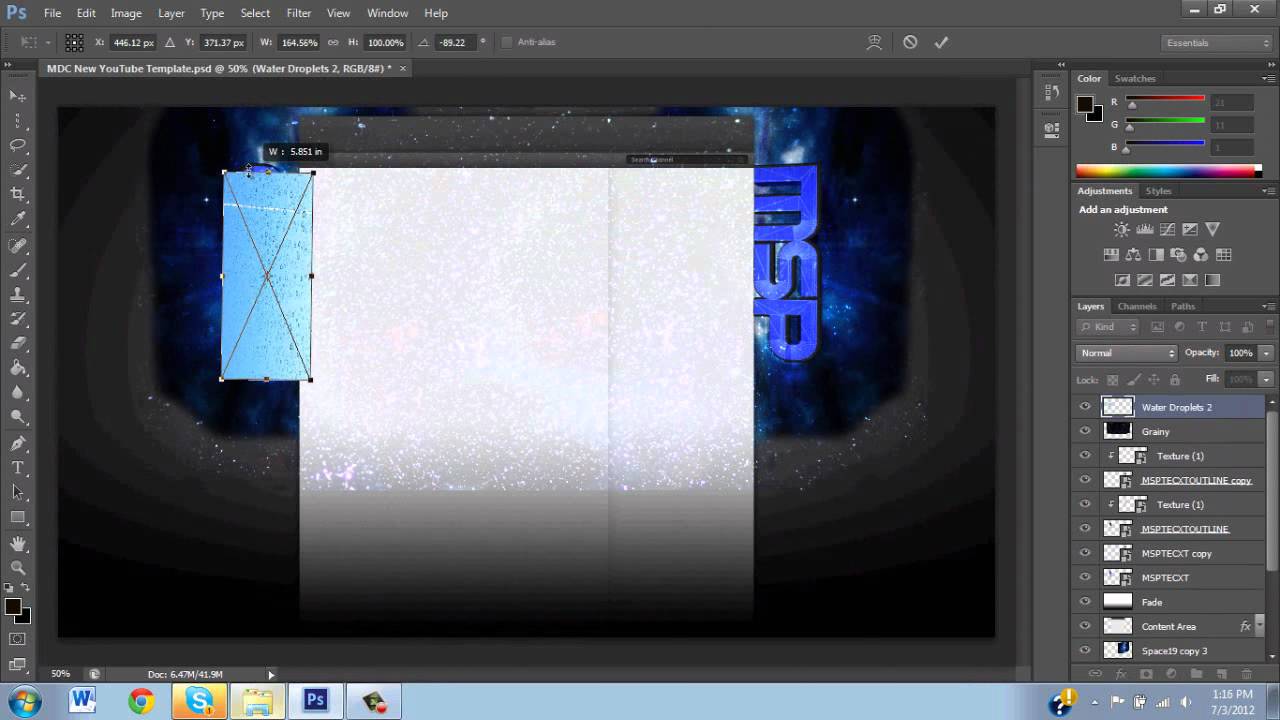This screenshot has width=1280, height=720.
Task: Click the foreground color swatch in Color panel
Action: point(1085,104)
